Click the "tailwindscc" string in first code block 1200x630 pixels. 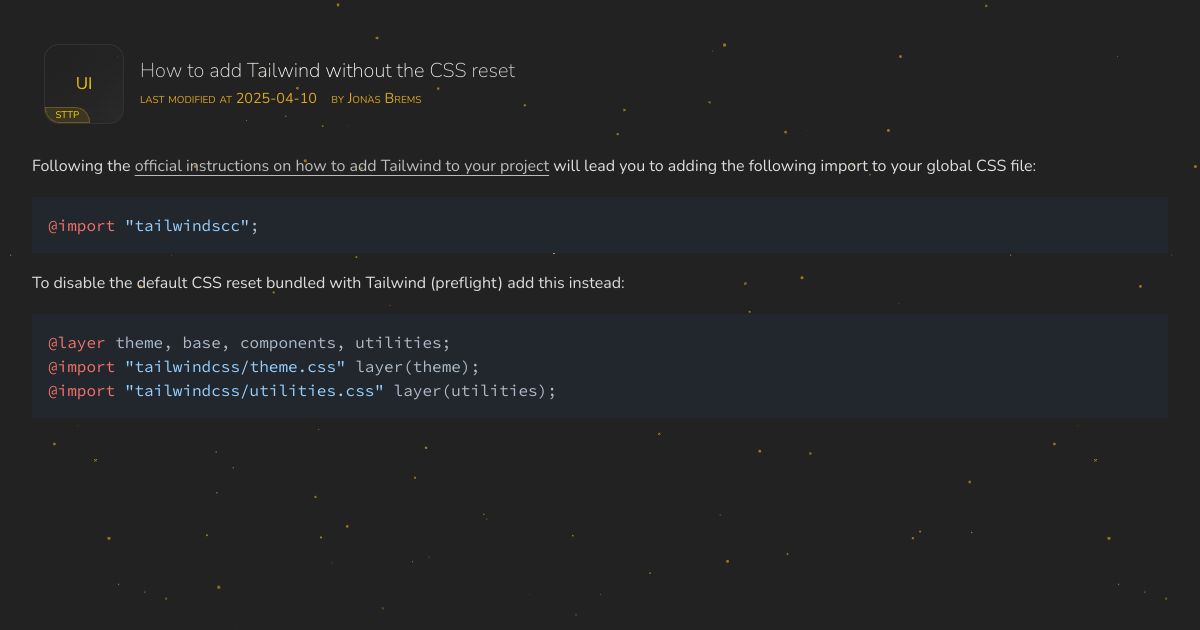[x=187, y=226]
